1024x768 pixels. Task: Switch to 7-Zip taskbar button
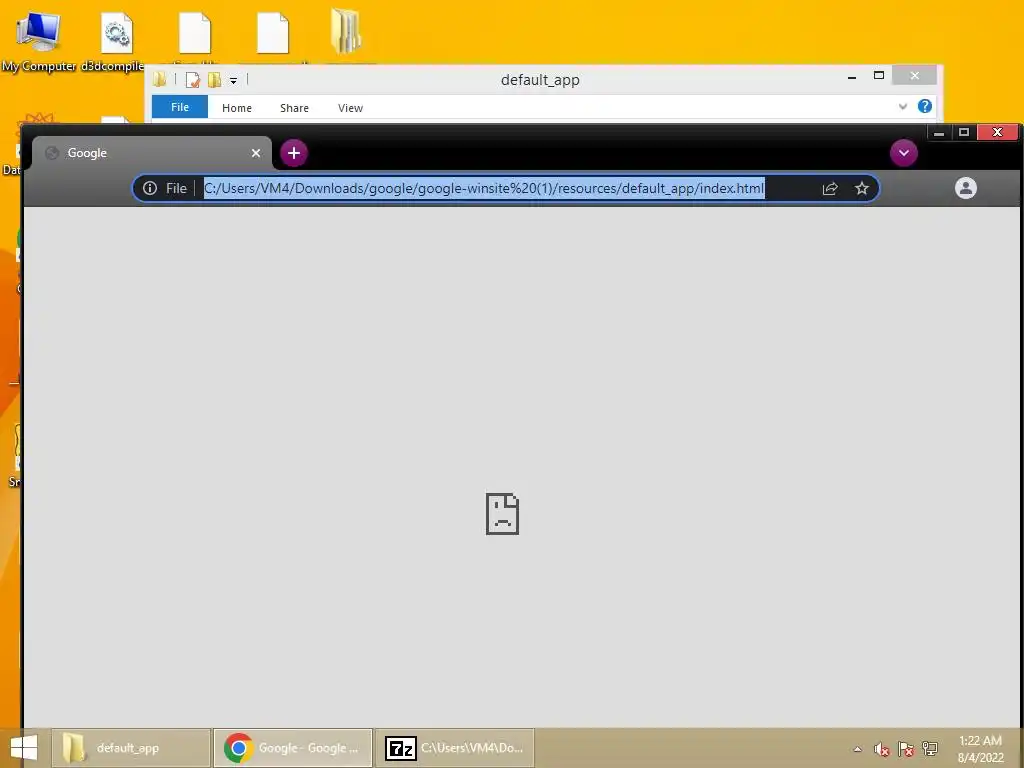point(455,748)
